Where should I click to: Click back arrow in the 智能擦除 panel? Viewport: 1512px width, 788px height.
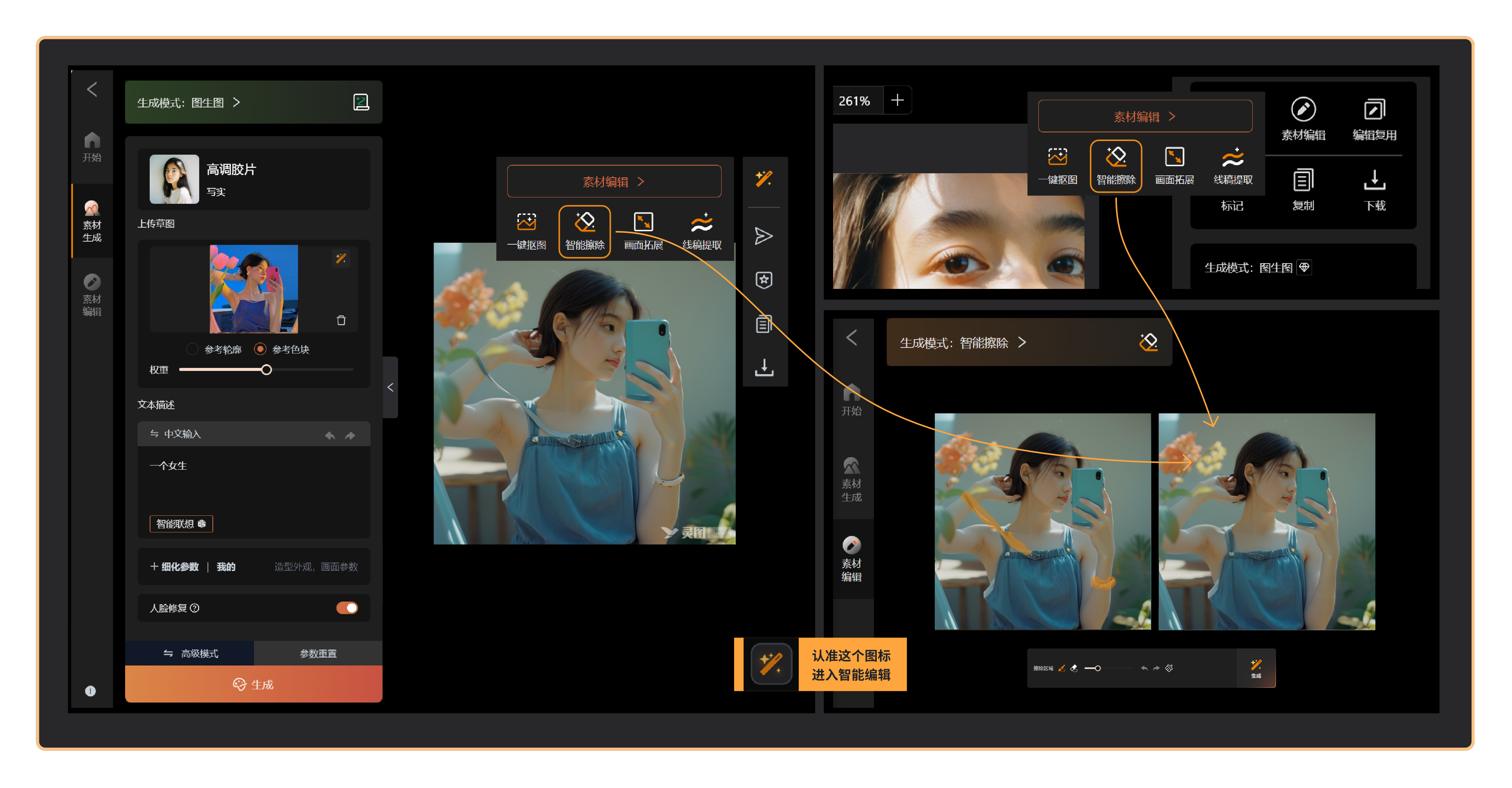click(852, 338)
